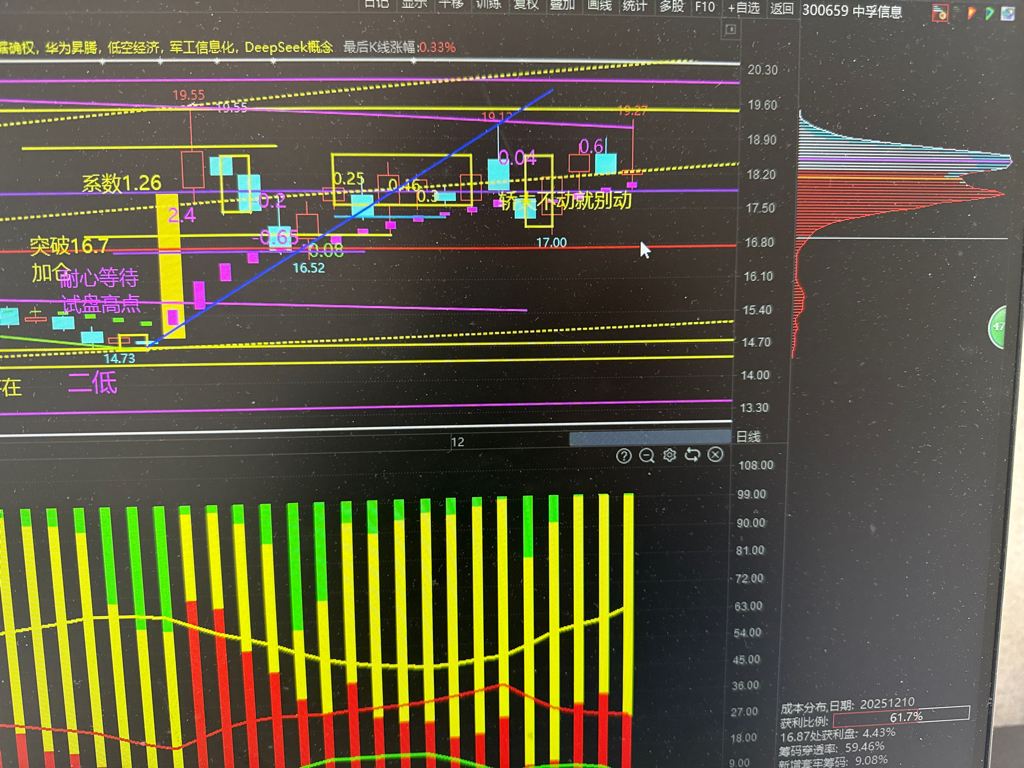The image size is (1024, 768).
Task: Click the orange-red flag icon at top right
Action: 972,12
